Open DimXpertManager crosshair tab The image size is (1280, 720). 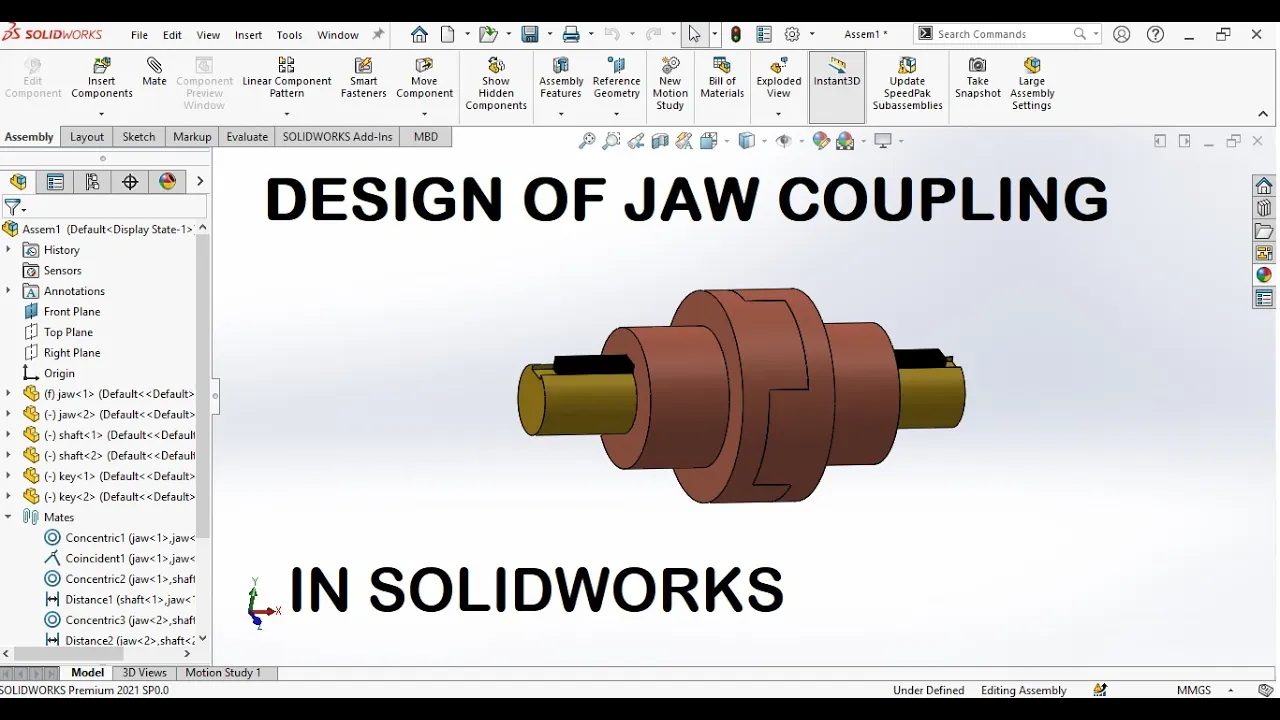click(130, 181)
